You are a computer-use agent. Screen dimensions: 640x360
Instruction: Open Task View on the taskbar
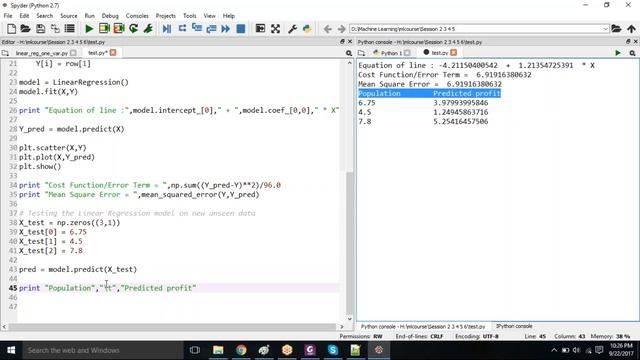pyautogui.click(x=195, y=350)
